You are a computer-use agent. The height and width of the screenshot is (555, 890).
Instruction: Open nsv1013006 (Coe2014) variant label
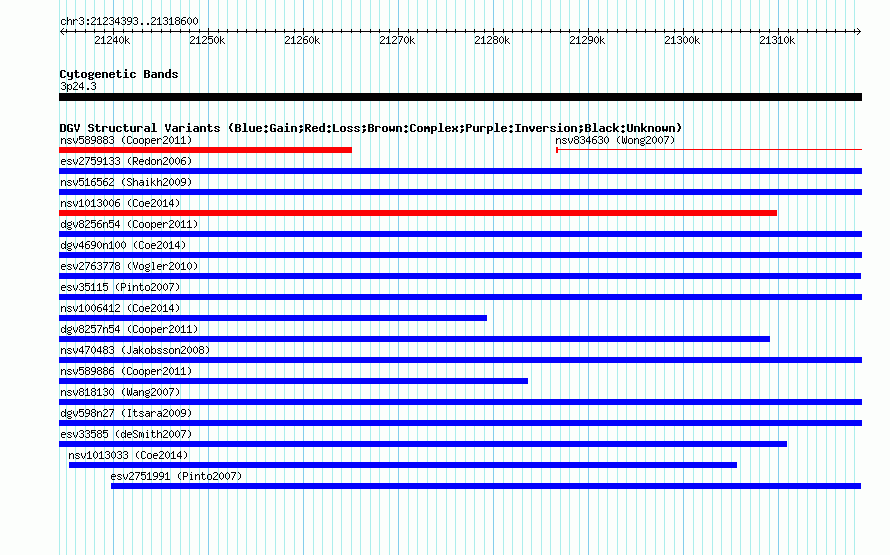120,203
